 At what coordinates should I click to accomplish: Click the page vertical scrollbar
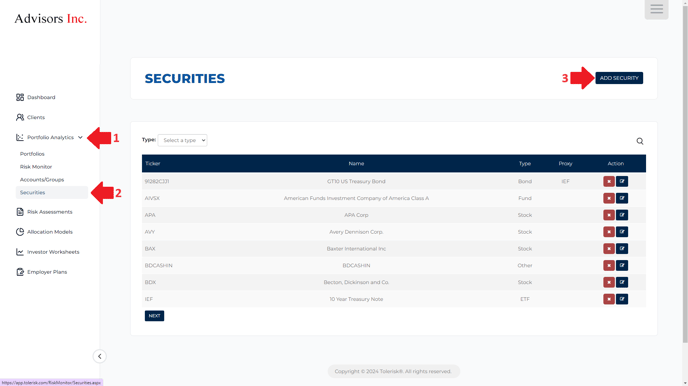pyautogui.click(x=685, y=175)
